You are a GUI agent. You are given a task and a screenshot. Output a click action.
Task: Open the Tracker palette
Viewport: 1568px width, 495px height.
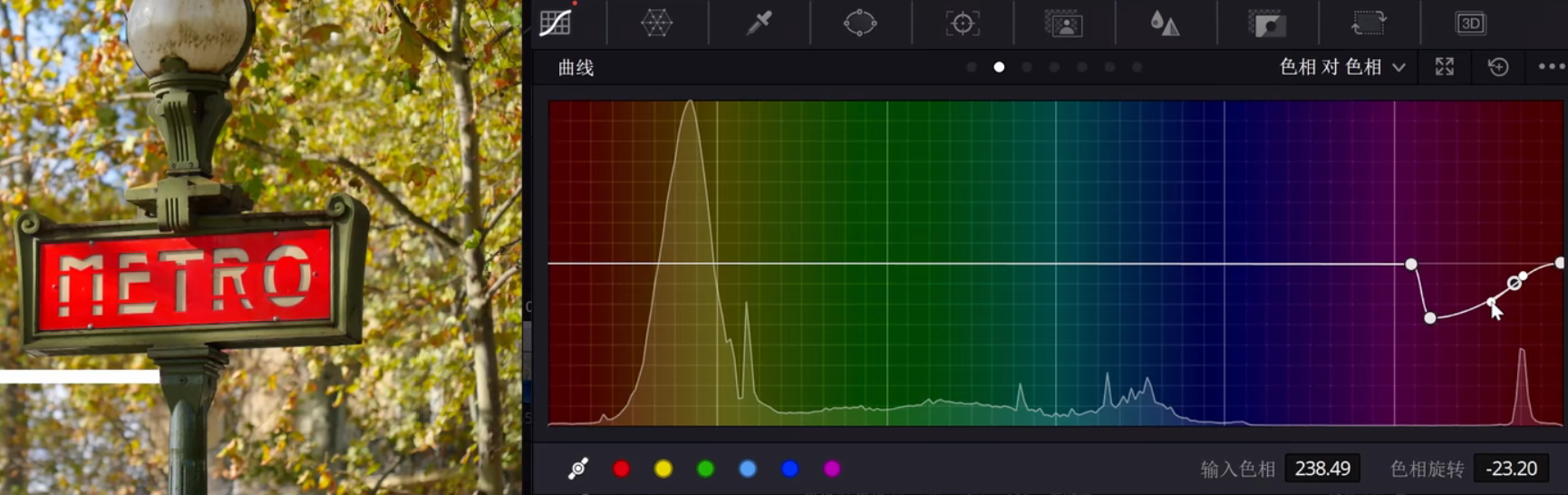(963, 23)
